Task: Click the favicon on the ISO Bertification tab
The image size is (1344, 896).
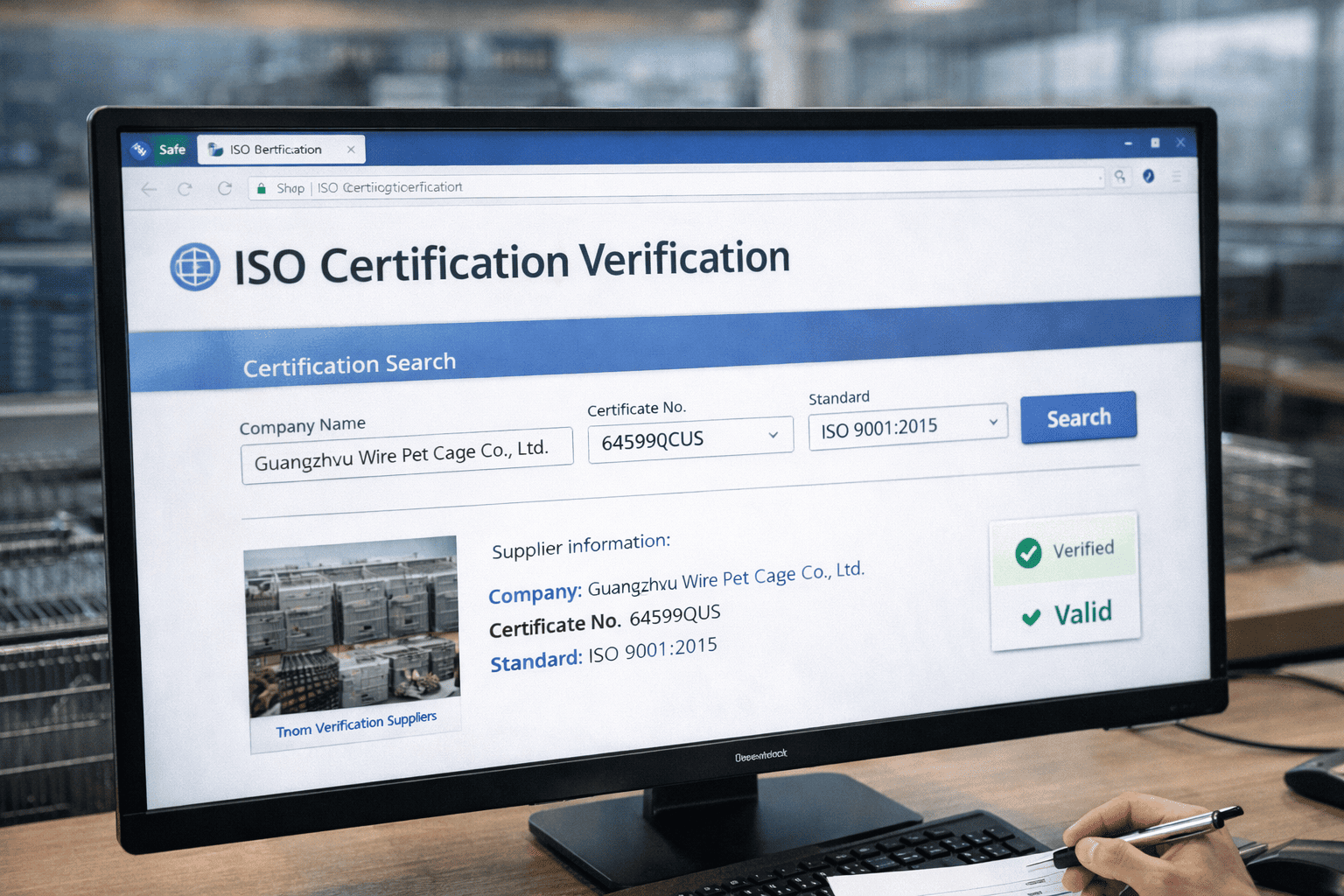Action: [213, 149]
